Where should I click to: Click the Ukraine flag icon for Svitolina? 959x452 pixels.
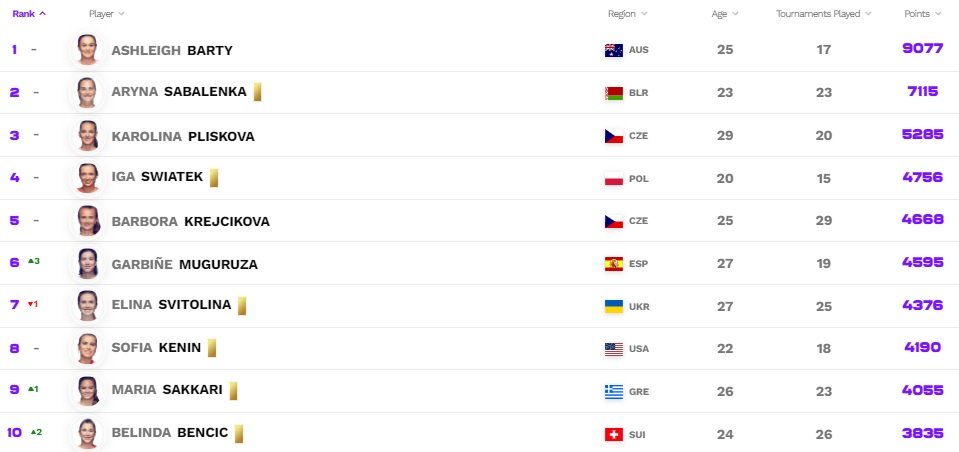click(614, 306)
